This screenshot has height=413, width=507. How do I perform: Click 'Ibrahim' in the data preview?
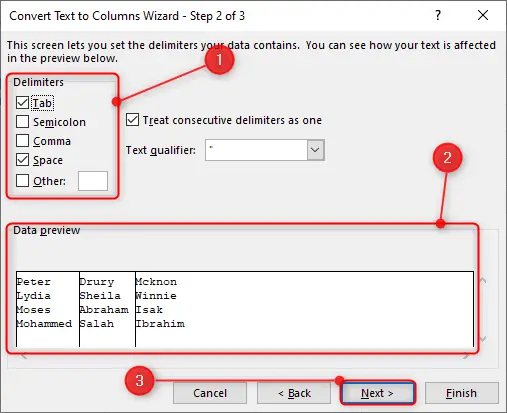click(160, 324)
